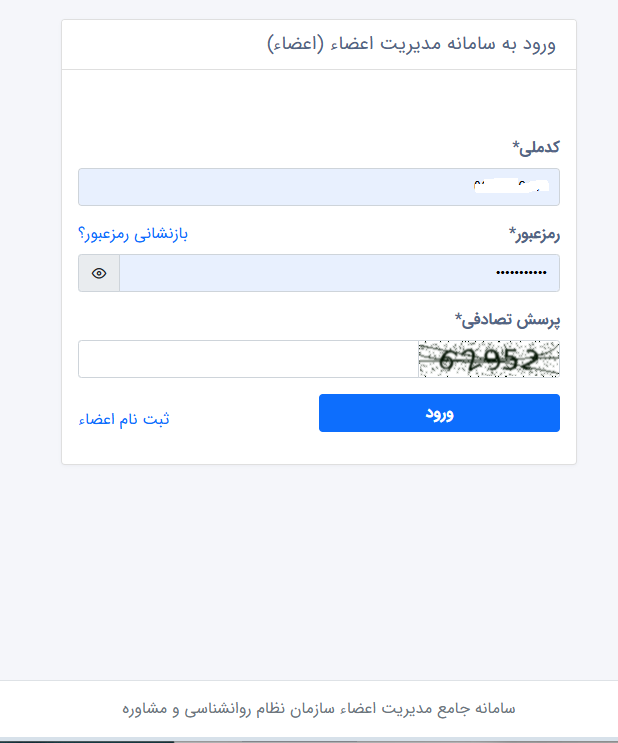This screenshot has height=743, width=618.
Task: Click the masked password dots
Action: [521, 273]
